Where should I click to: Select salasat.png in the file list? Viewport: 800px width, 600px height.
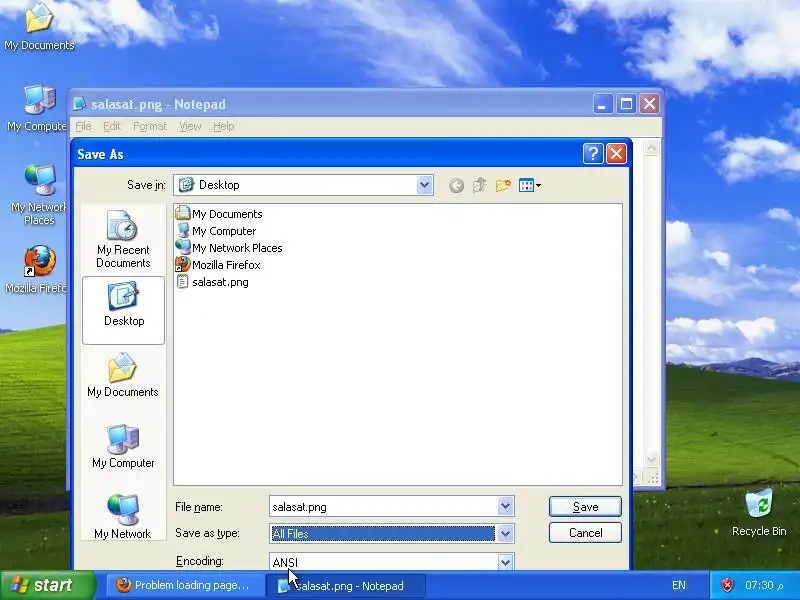pyautogui.click(x=212, y=282)
